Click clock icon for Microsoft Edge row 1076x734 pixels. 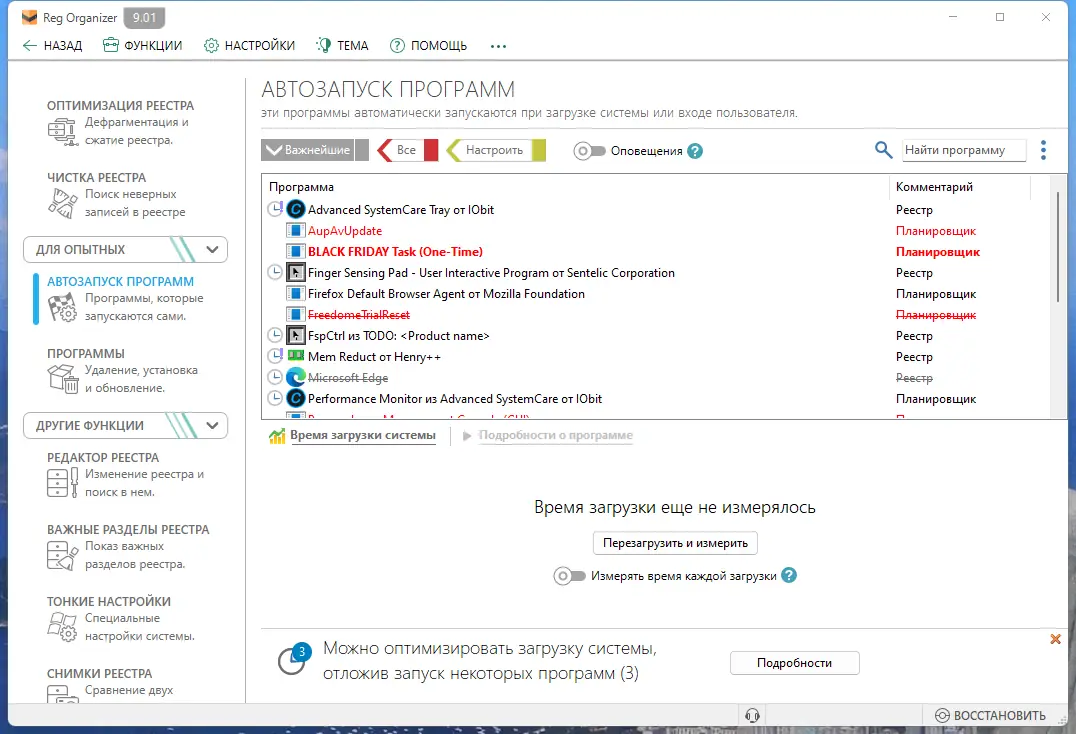275,377
